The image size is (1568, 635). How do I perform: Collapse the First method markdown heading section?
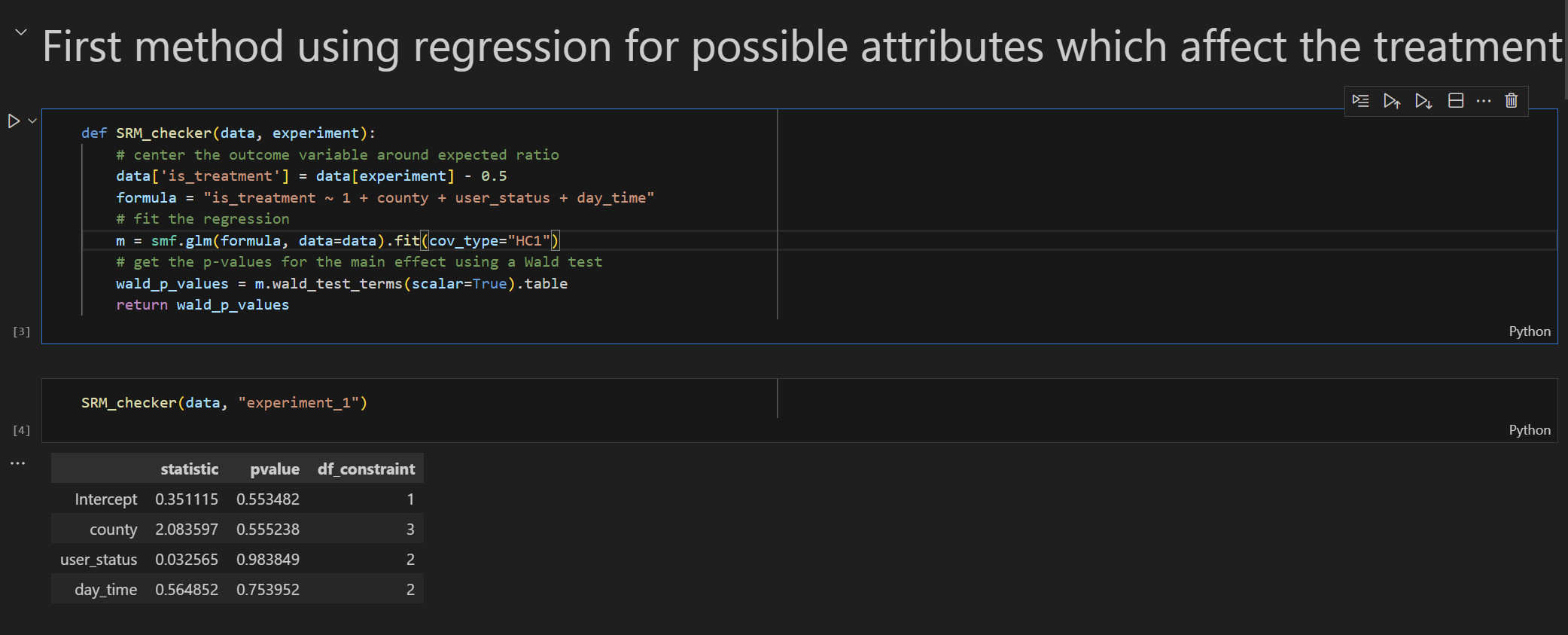[x=21, y=32]
